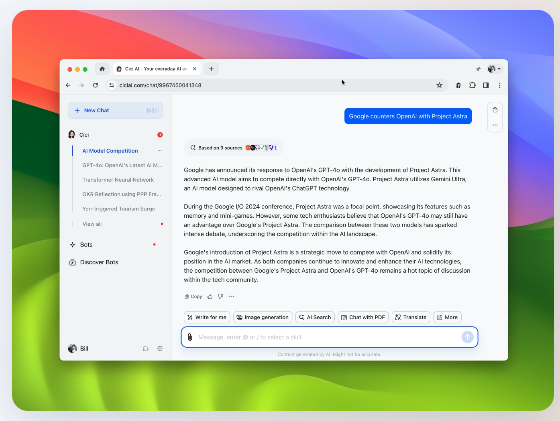Open the Based on sources chip
The height and width of the screenshot is (421, 560).
[234, 147]
